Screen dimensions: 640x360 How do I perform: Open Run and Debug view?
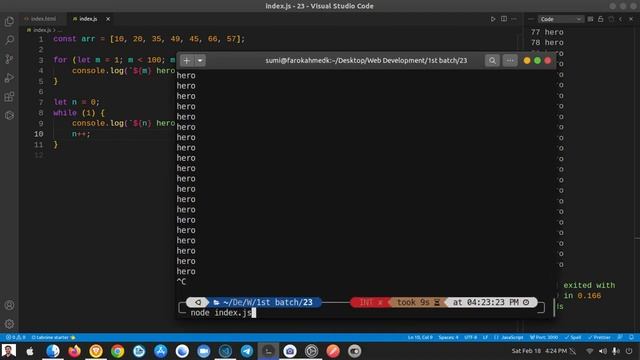click(9, 78)
